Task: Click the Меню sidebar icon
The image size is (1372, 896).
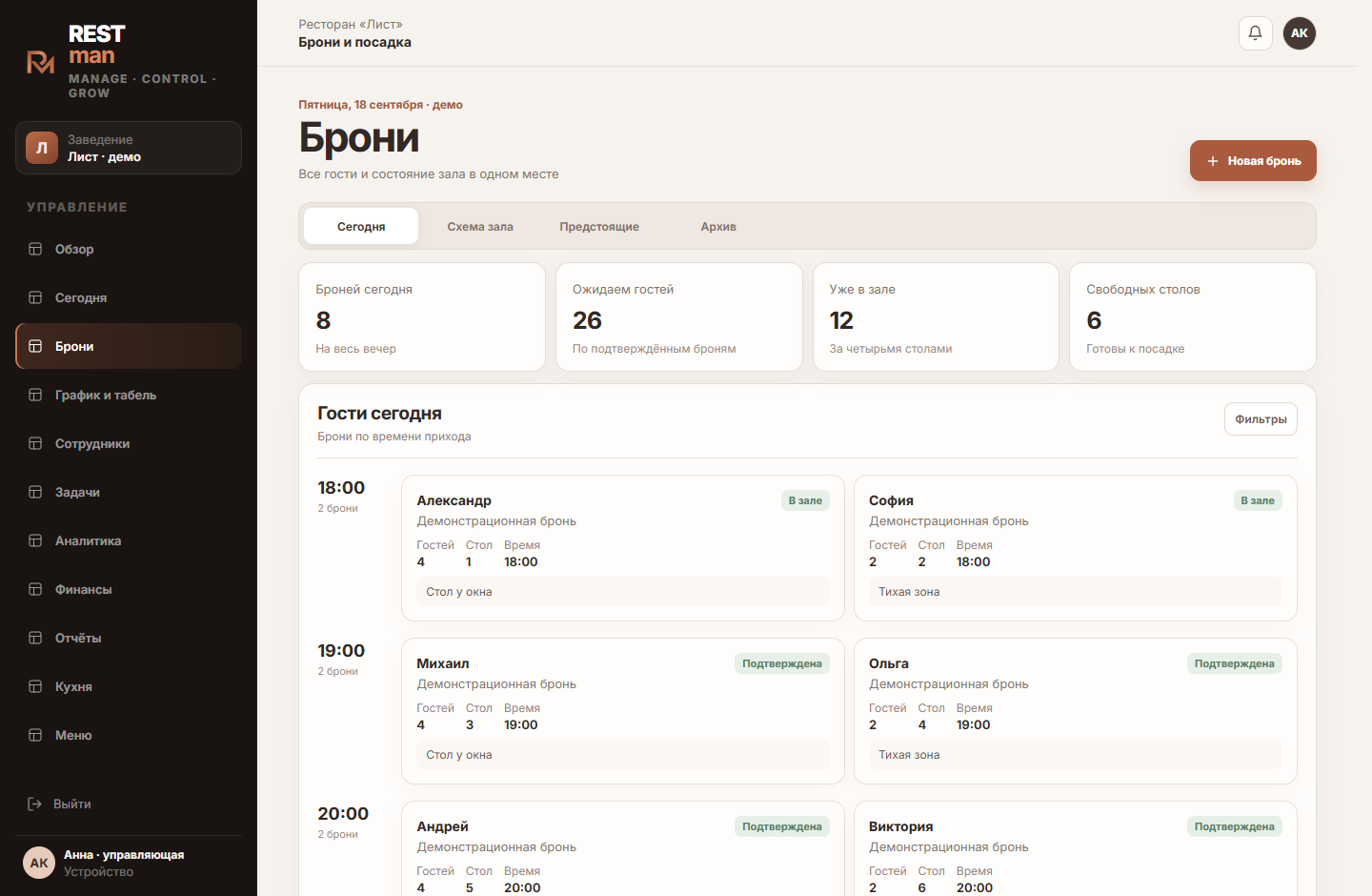Action: coord(35,735)
